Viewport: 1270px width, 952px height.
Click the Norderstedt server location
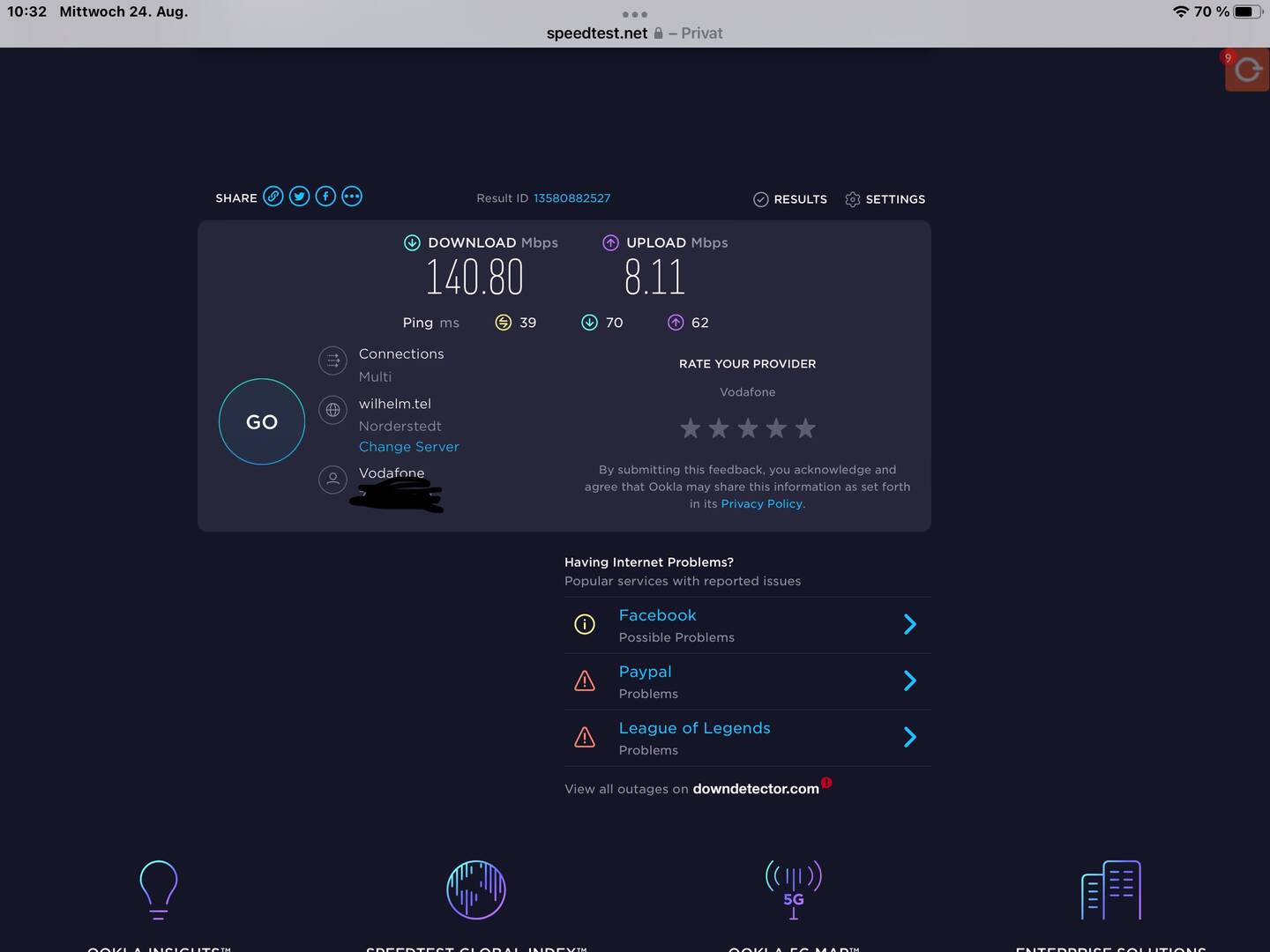click(x=400, y=426)
